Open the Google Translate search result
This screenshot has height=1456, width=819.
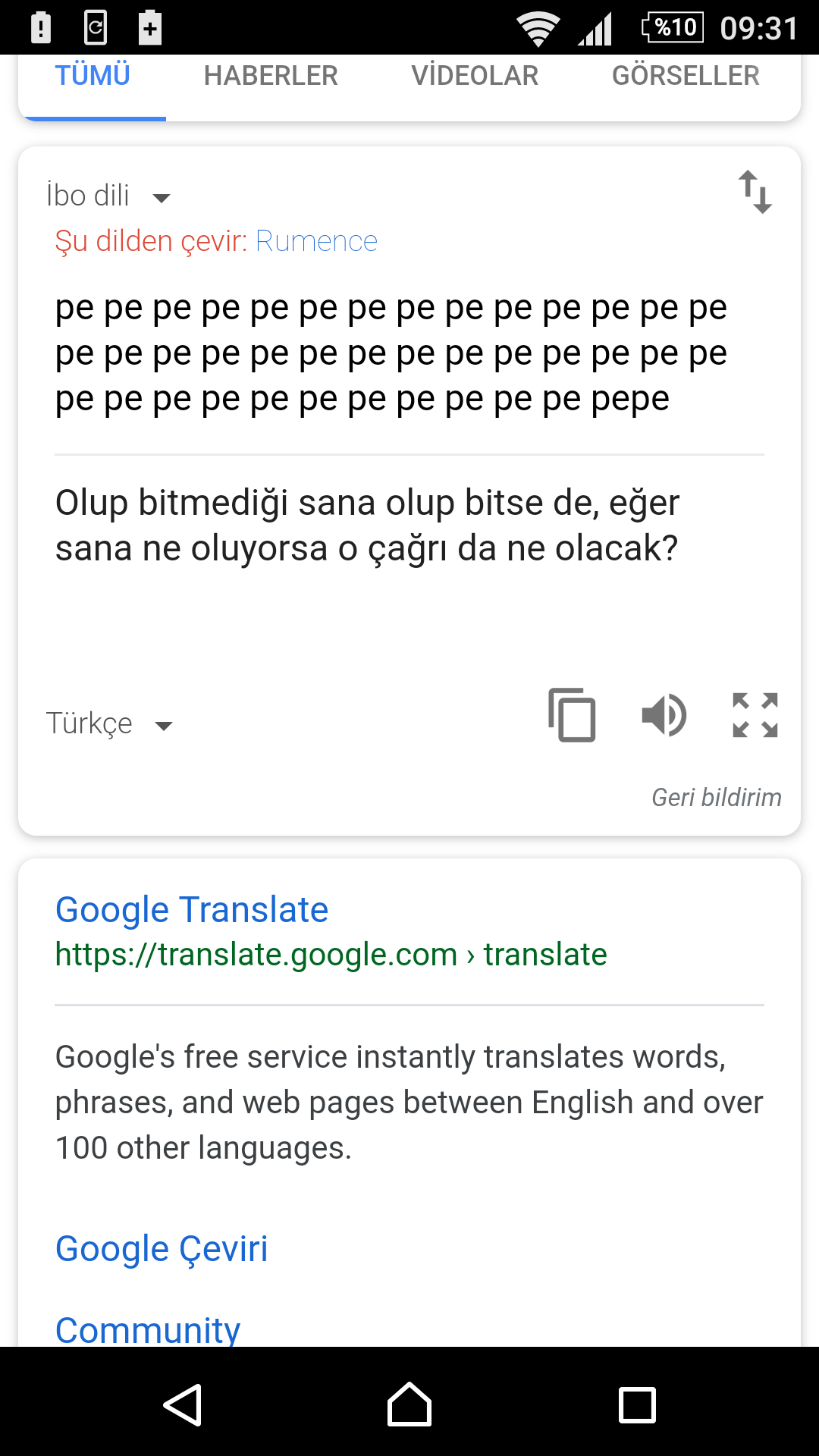(191, 909)
